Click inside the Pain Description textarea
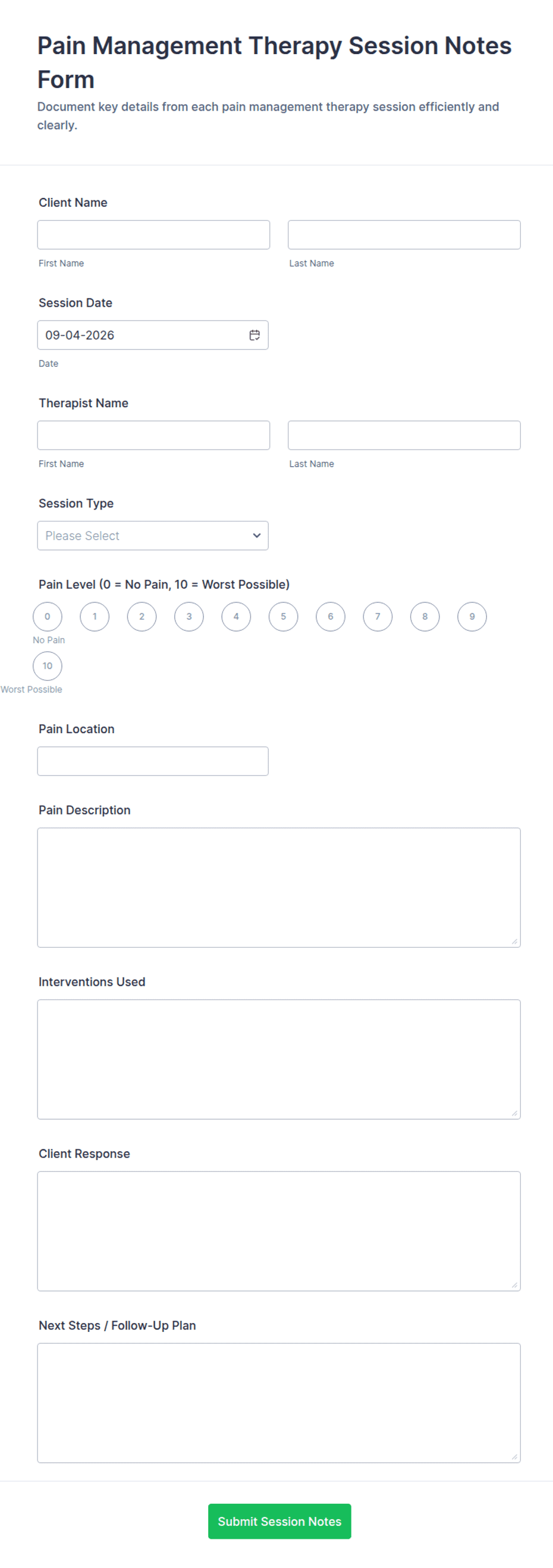Viewport: 553px width, 1568px height. [x=279, y=888]
